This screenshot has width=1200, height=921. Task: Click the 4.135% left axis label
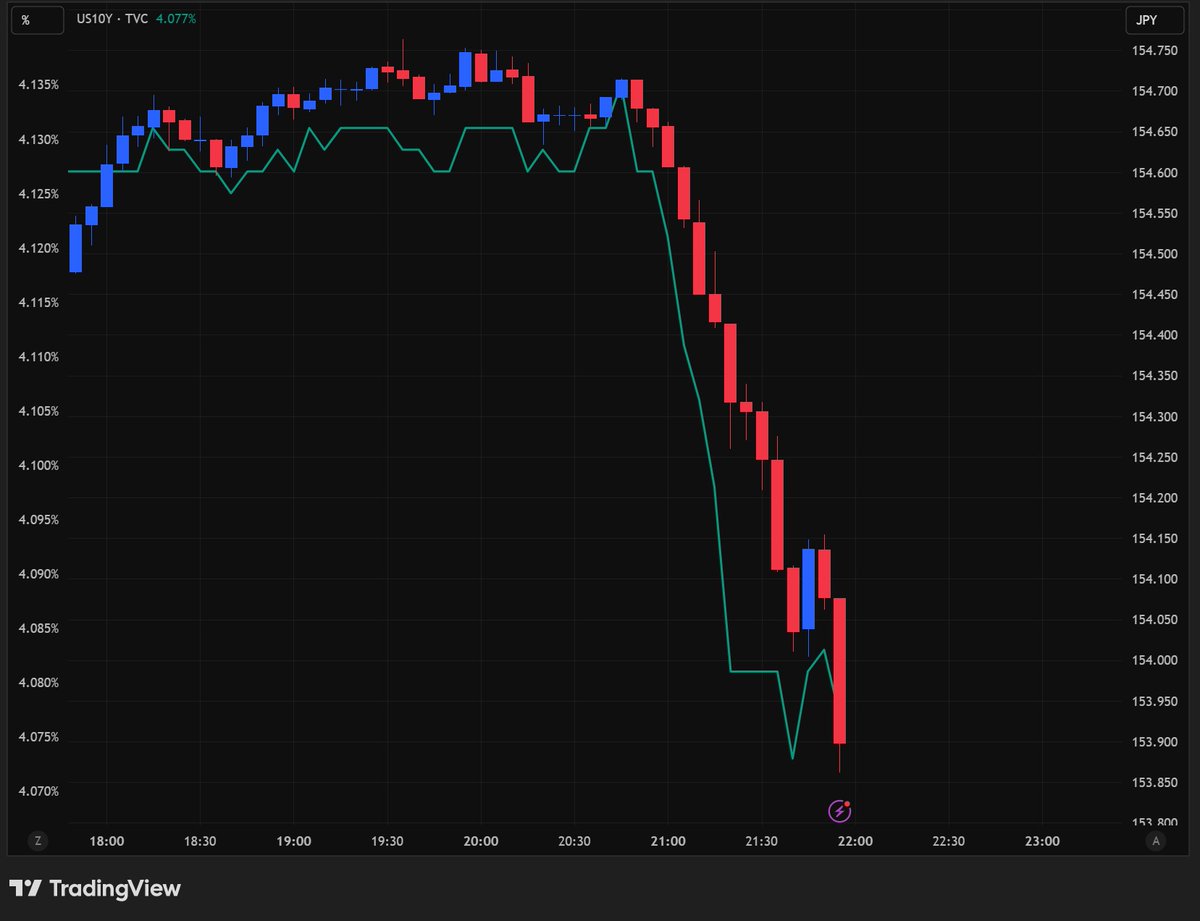[38, 85]
